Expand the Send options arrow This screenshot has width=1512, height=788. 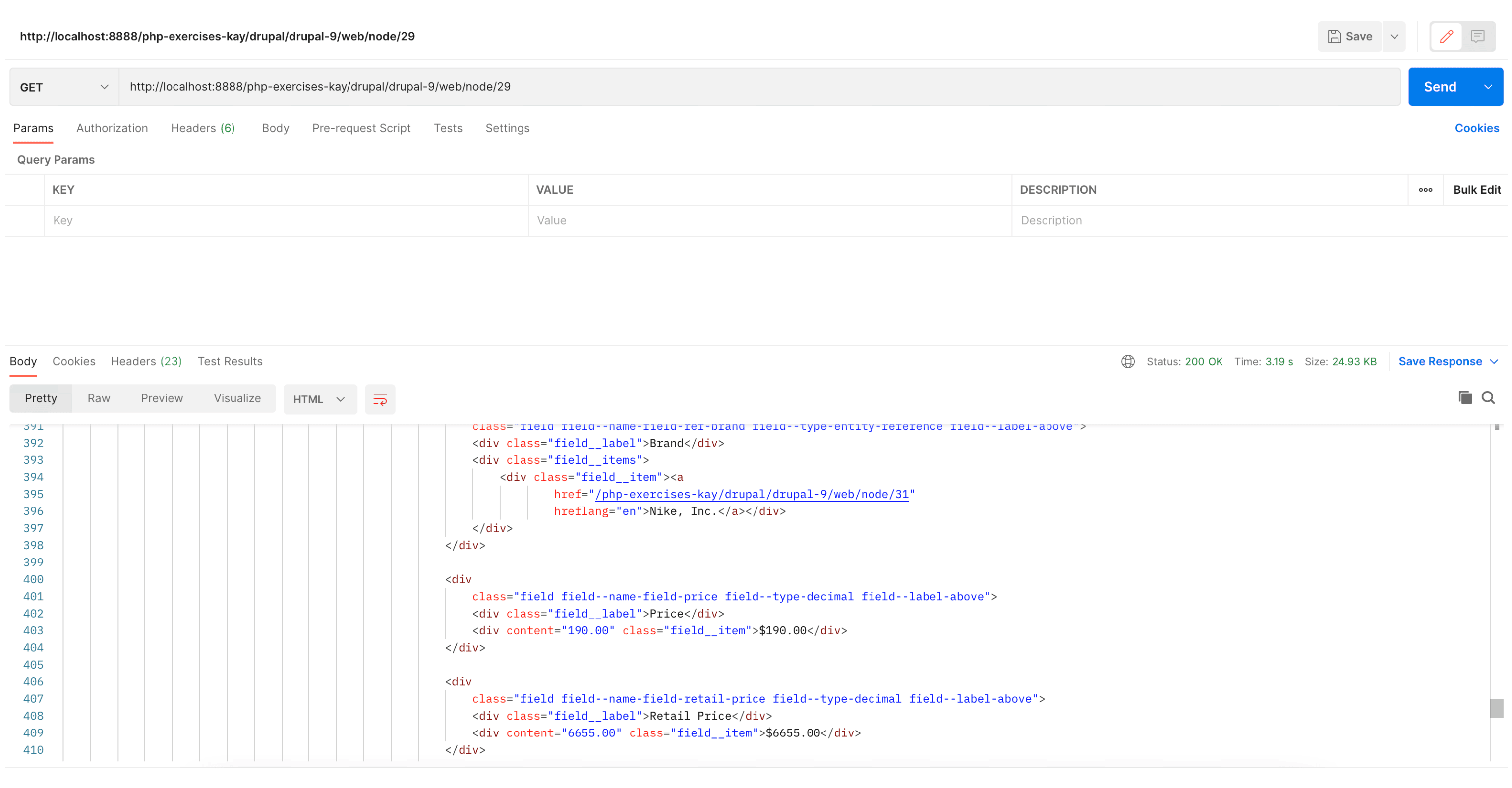point(1488,87)
